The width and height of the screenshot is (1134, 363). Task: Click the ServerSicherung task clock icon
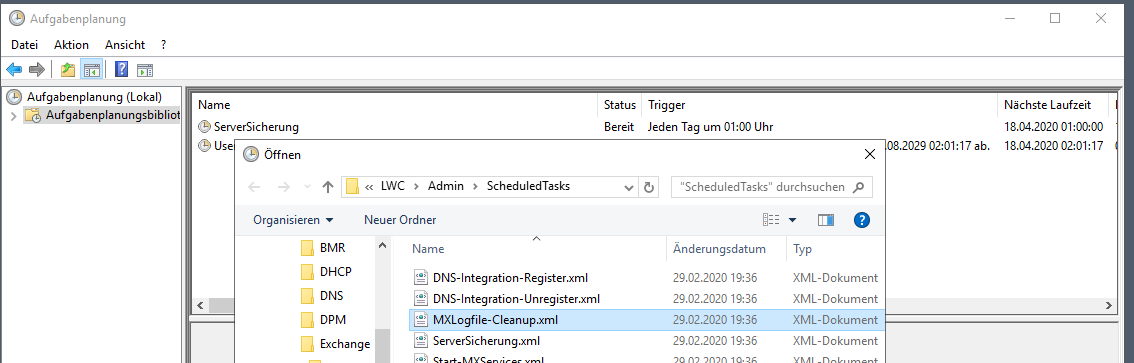point(205,127)
